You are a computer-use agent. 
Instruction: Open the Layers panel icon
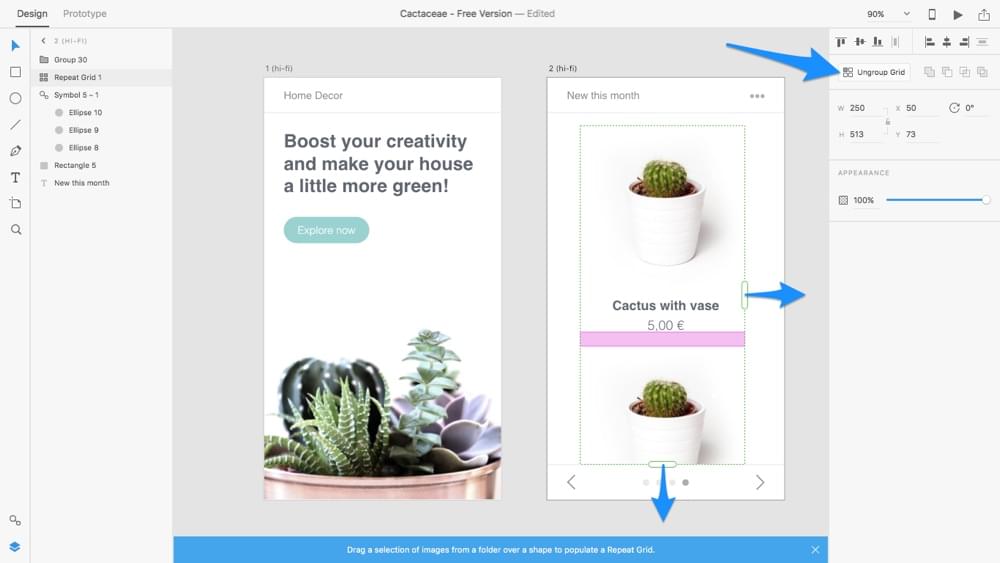(x=15, y=547)
